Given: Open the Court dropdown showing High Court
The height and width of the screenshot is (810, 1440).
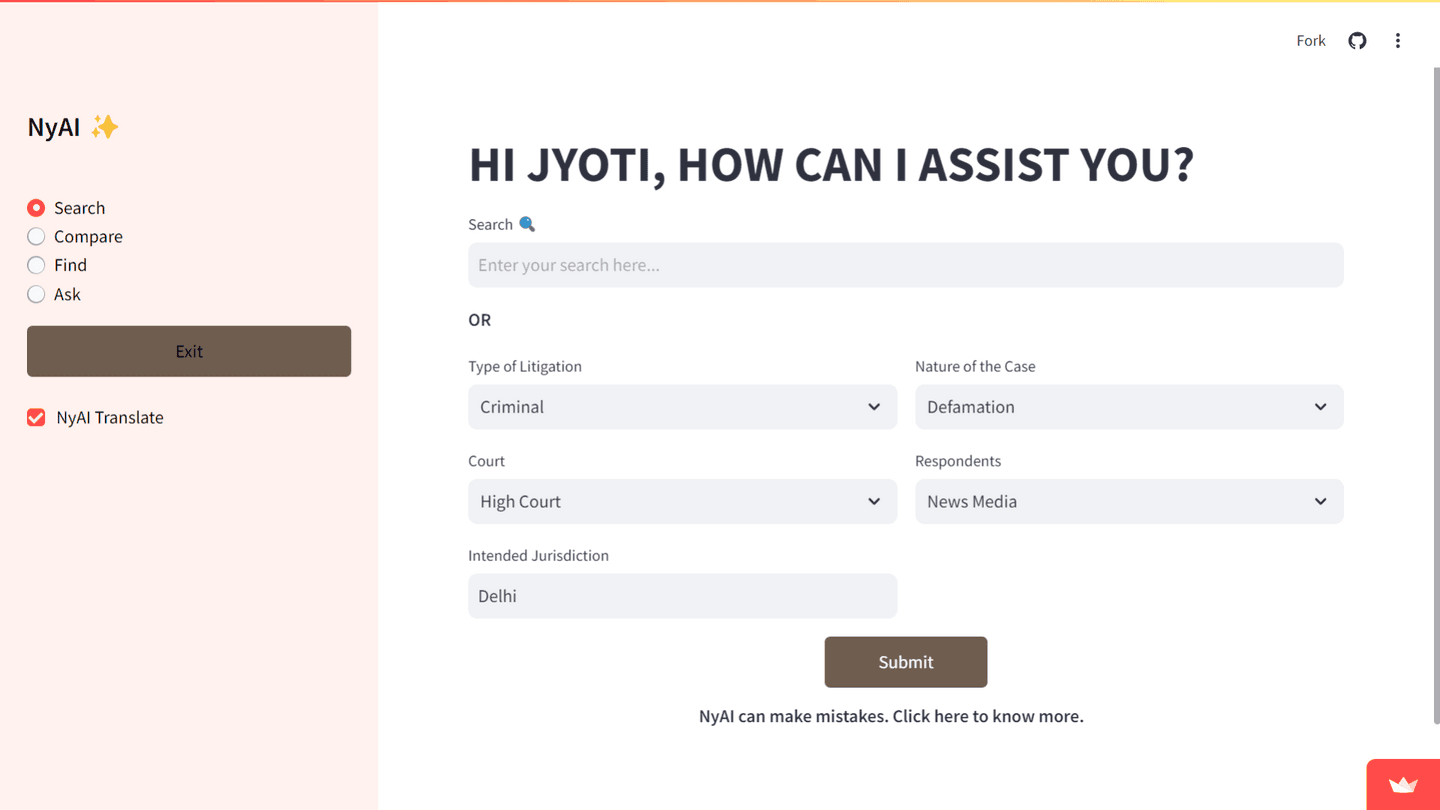Looking at the screenshot, I should tap(683, 501).
